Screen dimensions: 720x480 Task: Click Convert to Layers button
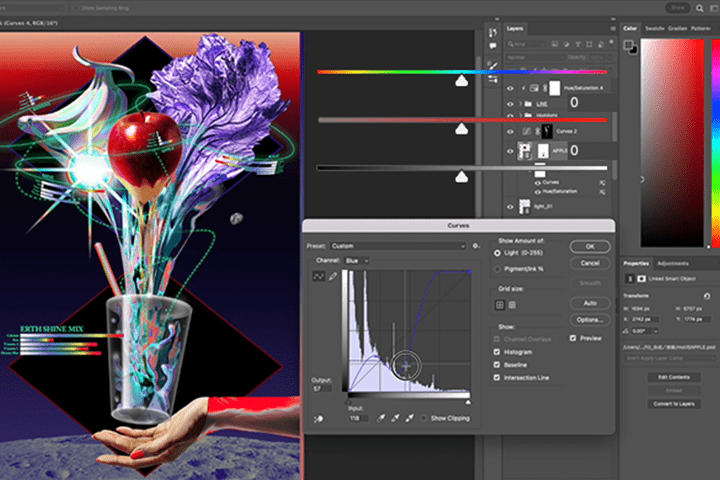click(674, 404)
